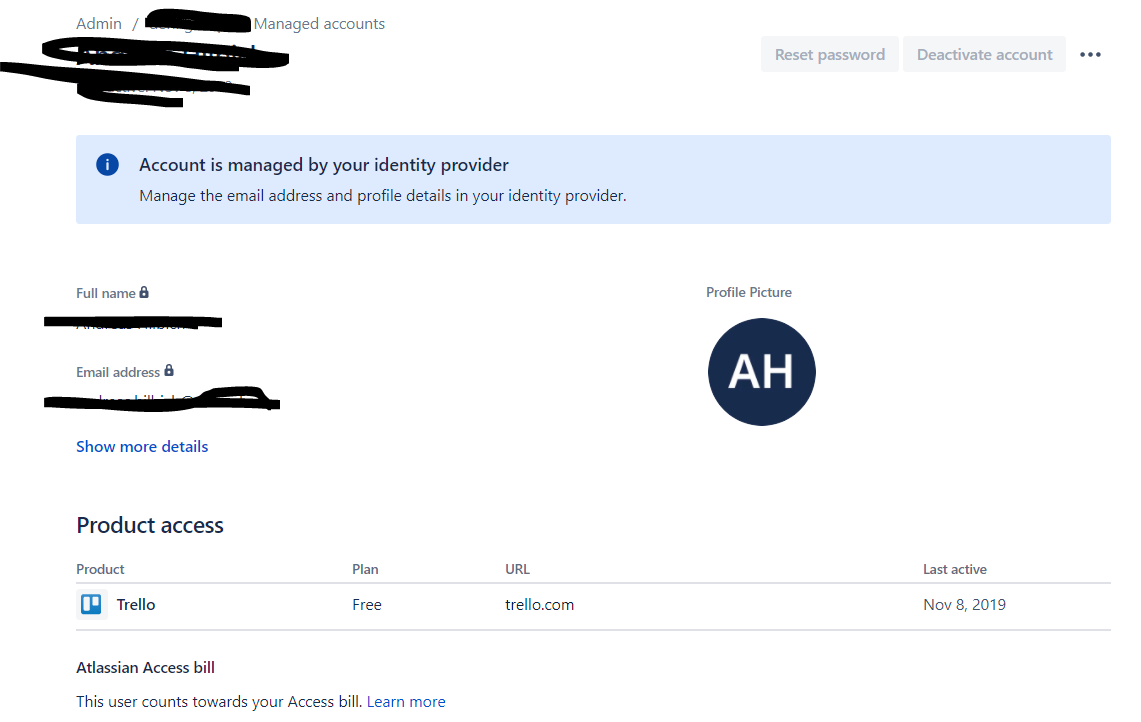Select the Trello product name

pyautogui.click(x=136, y=604)
